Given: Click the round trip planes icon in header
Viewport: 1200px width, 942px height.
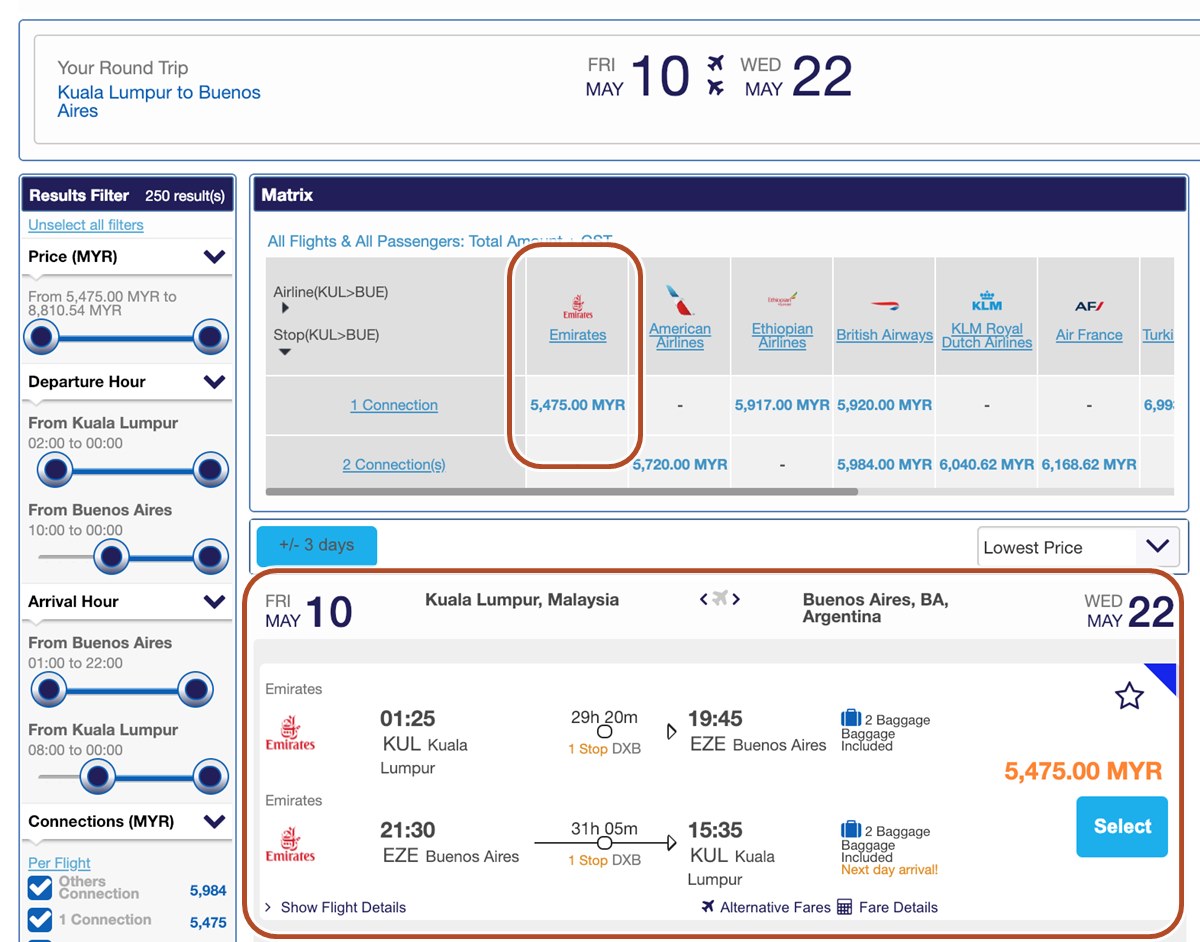Looking at the screenshot, I should pos(715,76).
